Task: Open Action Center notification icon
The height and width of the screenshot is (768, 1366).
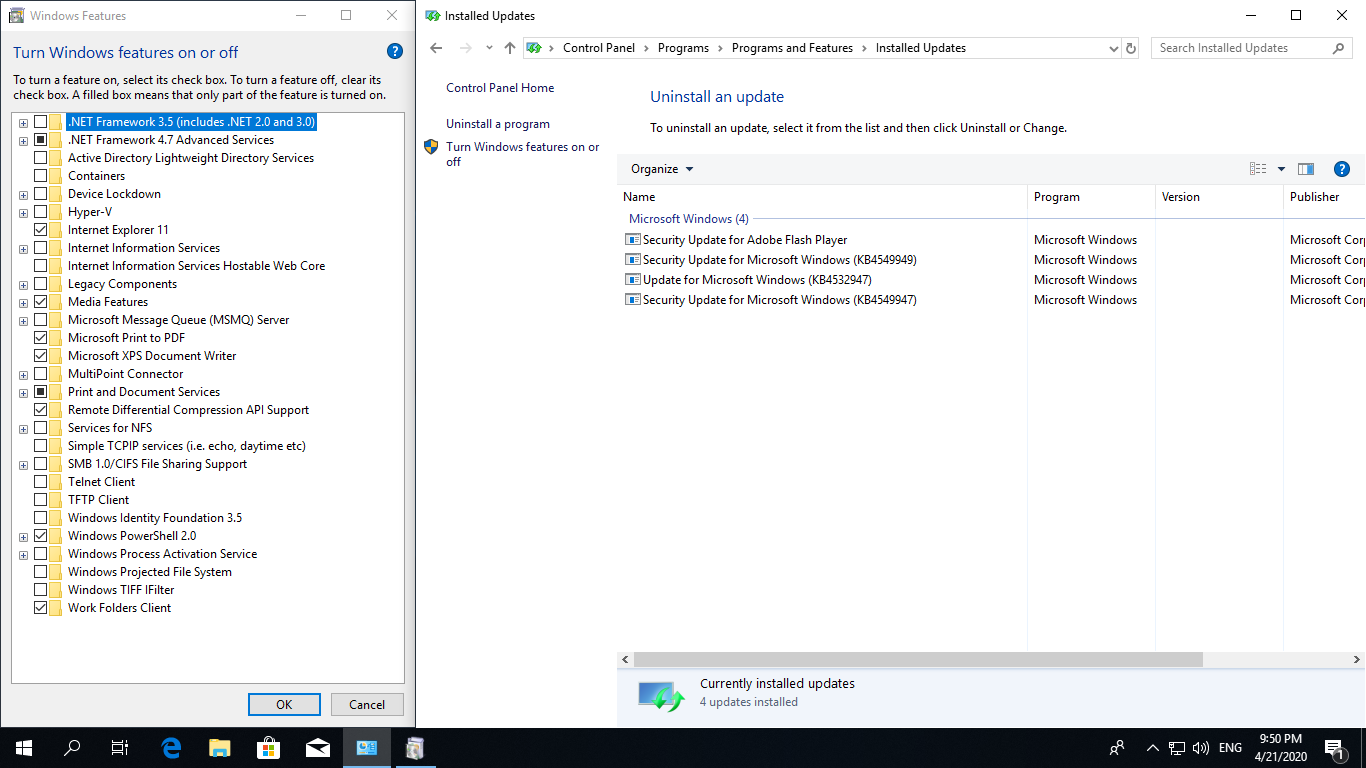Action: 1334,748
